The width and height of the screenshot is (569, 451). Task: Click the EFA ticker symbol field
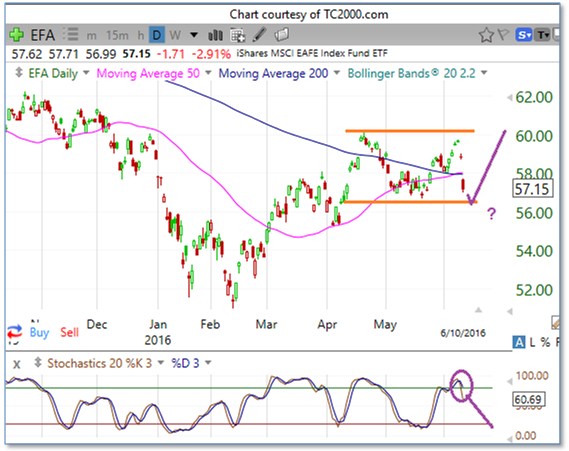[42, 35]
